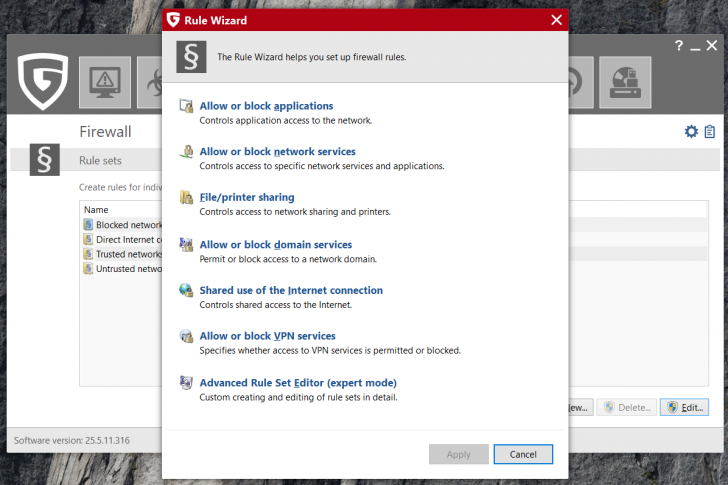Click the file/printer sharing folder icon
This screenshot has height=485, width=728.
point(186,197)
